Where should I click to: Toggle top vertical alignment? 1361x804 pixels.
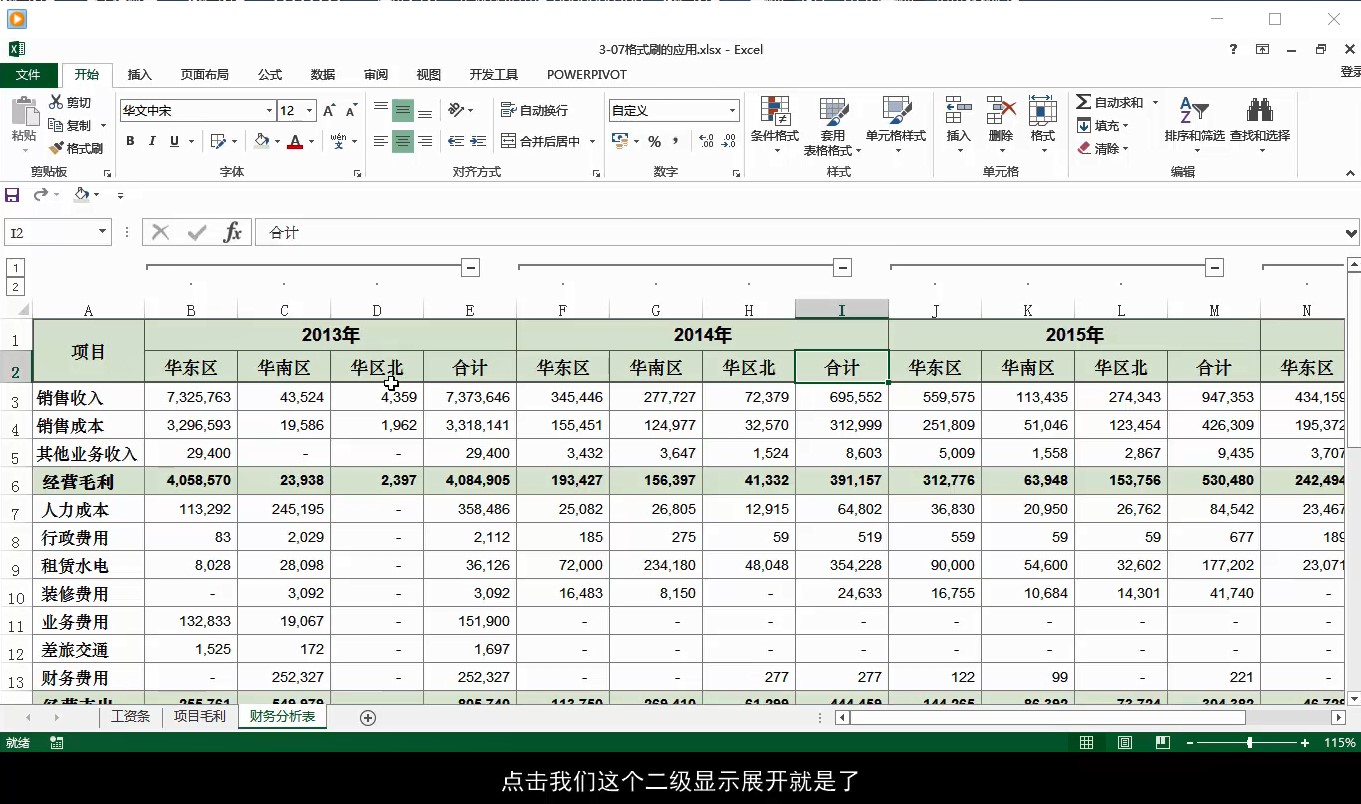(381, 110)
